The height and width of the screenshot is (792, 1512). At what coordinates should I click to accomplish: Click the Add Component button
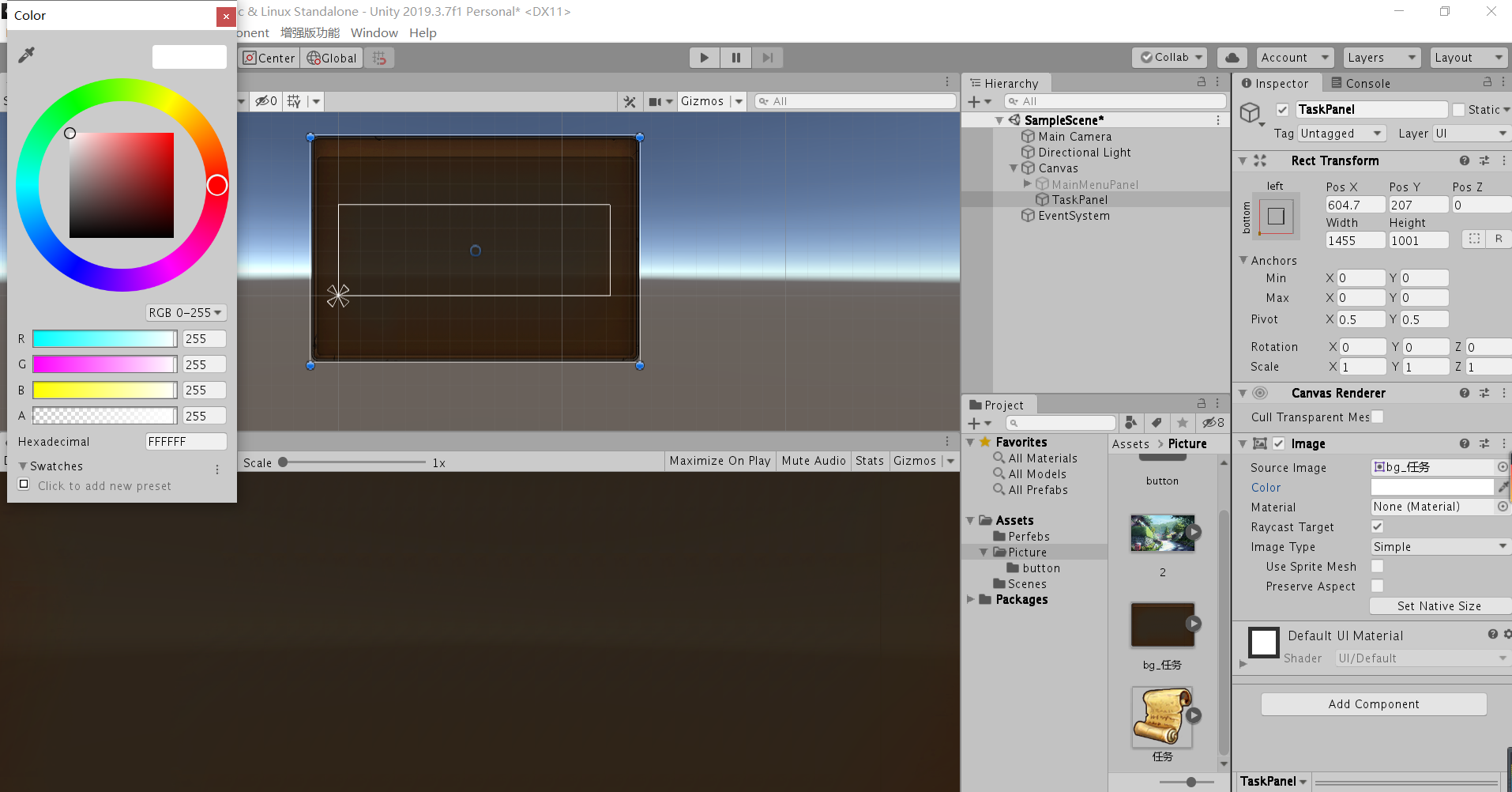pyautogui.click(x=1373, y=704)
